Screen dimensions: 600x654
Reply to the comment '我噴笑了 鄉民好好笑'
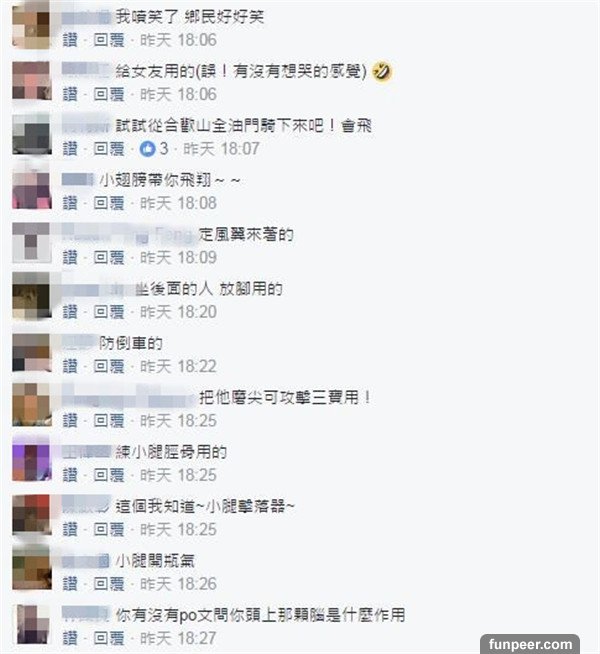coord(109,40)
